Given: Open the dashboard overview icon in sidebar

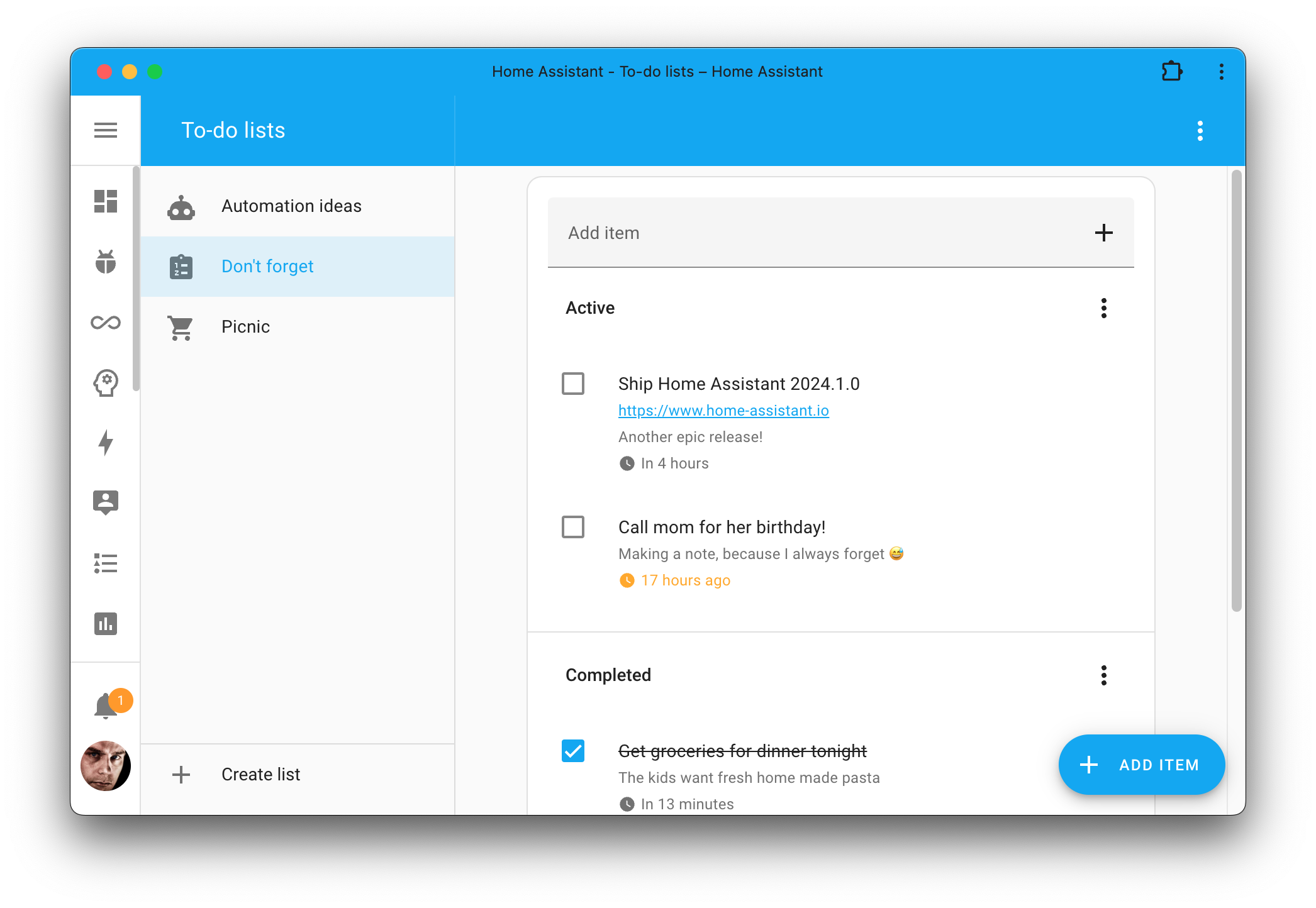Looking at the screenshot, I should [x=105, y=201].
